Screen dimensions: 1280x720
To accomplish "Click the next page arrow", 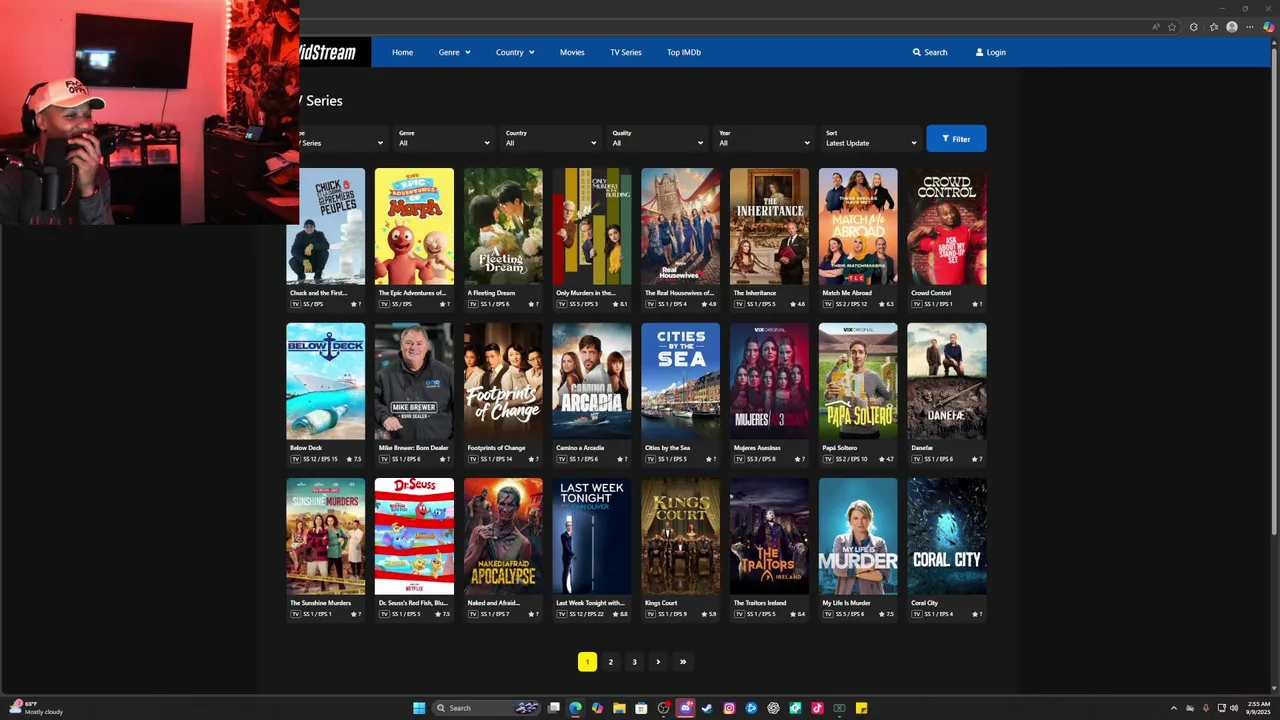I will tap(658, 661).
